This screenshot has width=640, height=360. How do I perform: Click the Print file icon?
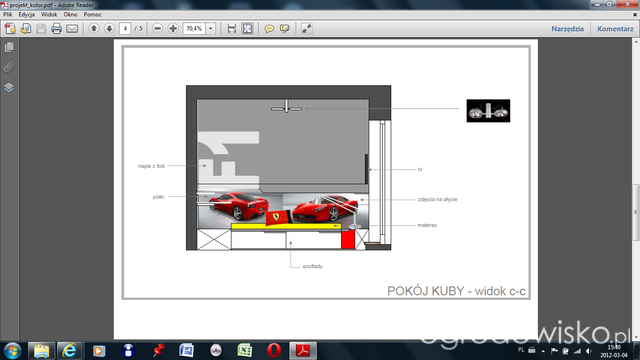coord(56,29)
